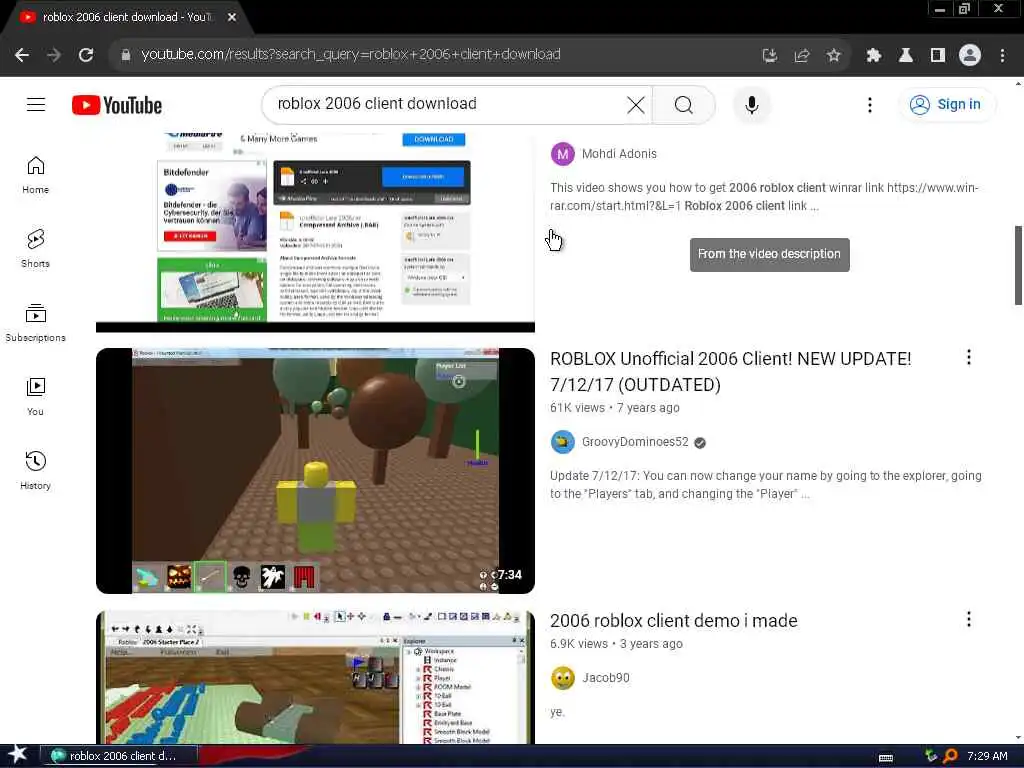Click the Update 7/12/17 description snippet
Image resolution: width=1024 pixels, height=768 pixels.
(765, 485)
